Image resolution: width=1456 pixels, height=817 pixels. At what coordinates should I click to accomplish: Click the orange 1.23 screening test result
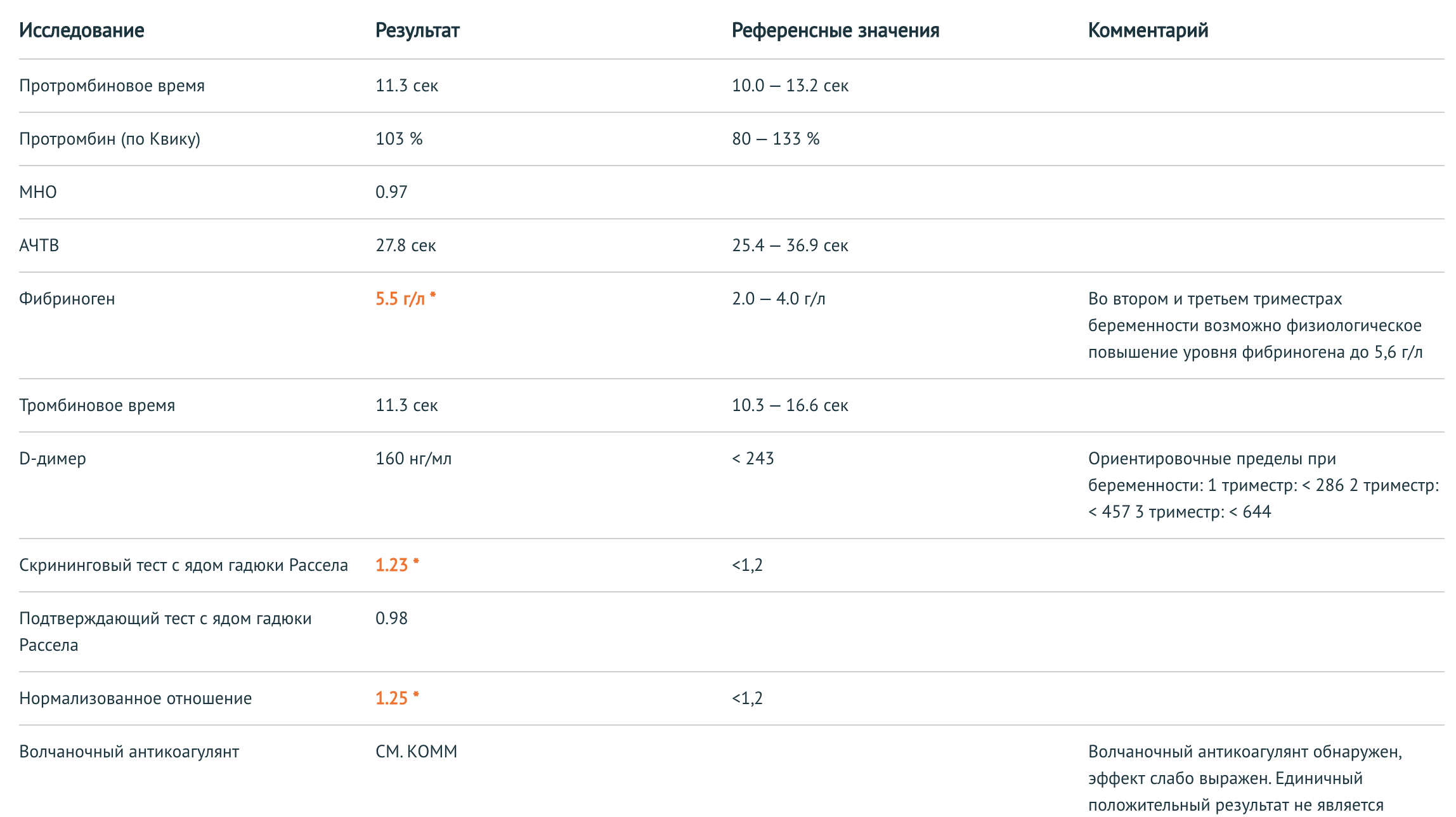[x=397, y=565]
